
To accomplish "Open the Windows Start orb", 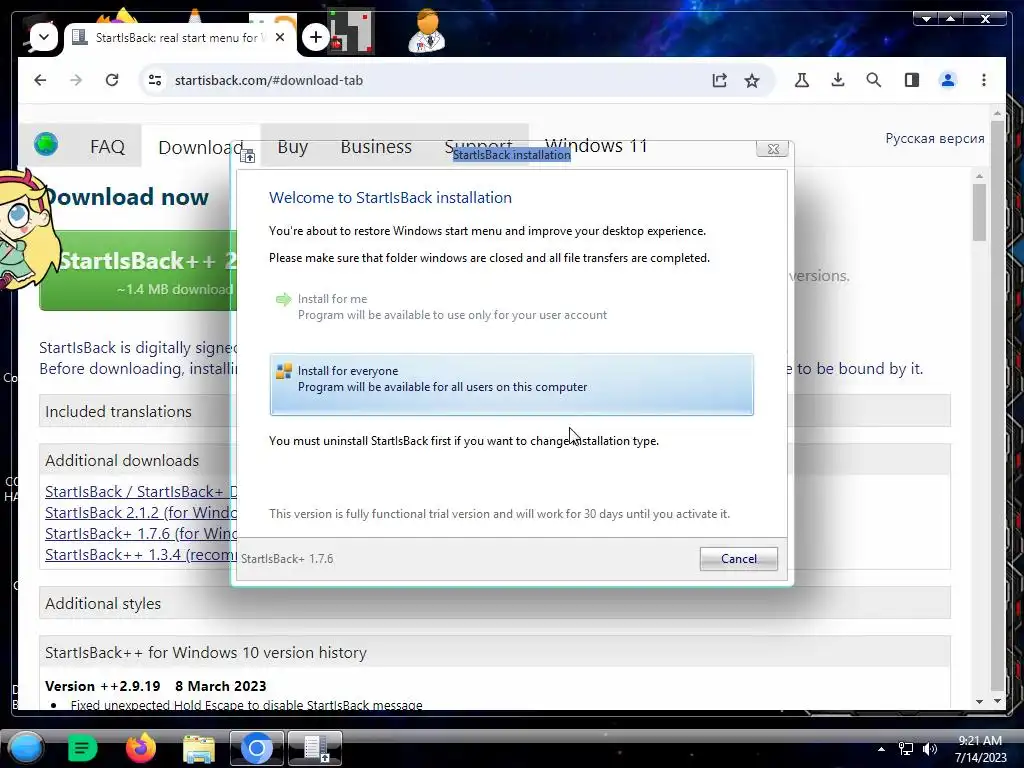I will pos(26,748).
